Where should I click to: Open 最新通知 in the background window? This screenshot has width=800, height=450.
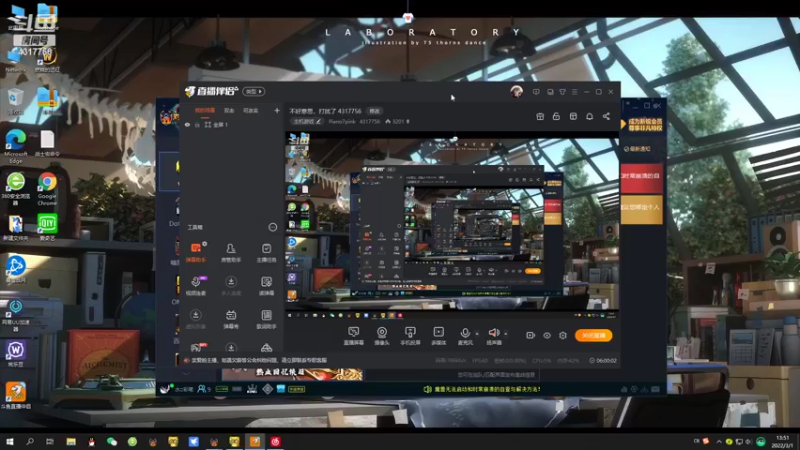point(637,149)
